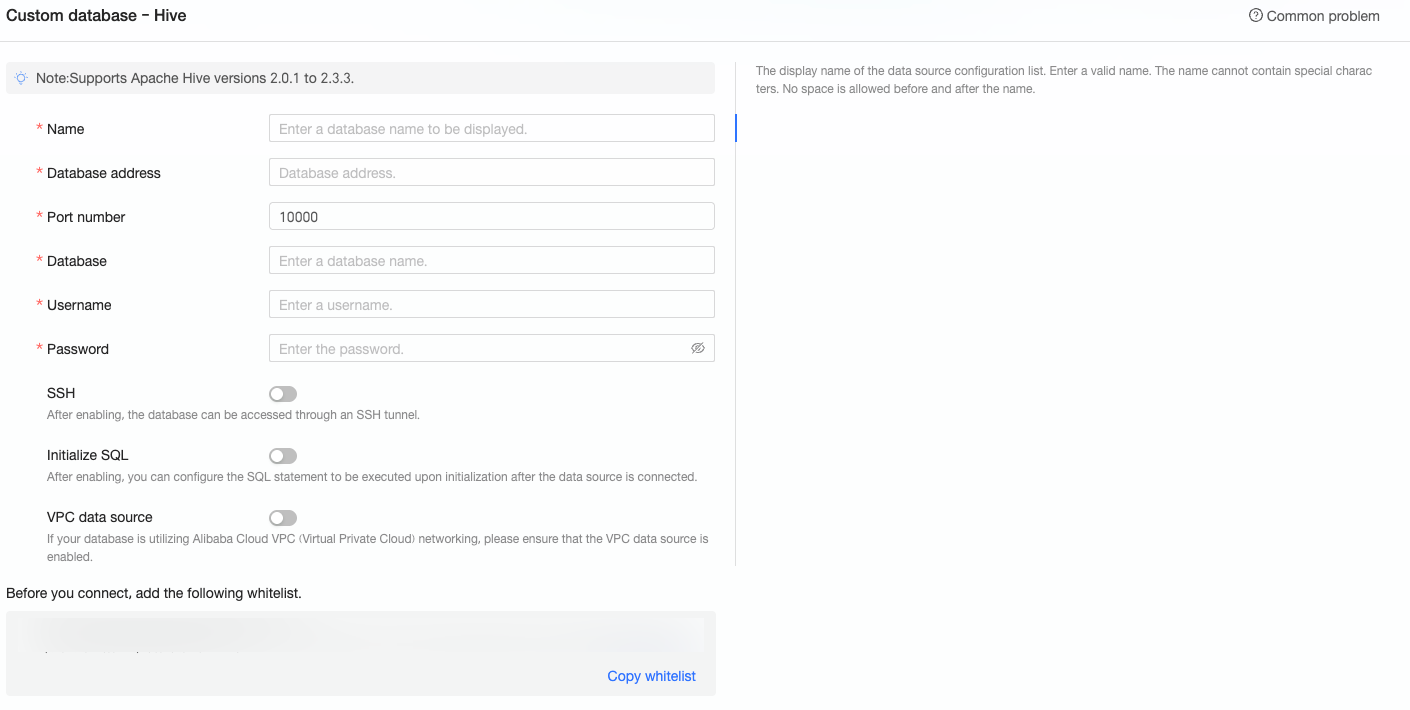1410x710 pixels.
Task: Click the Port number label
Action: [x=86, y=217]
